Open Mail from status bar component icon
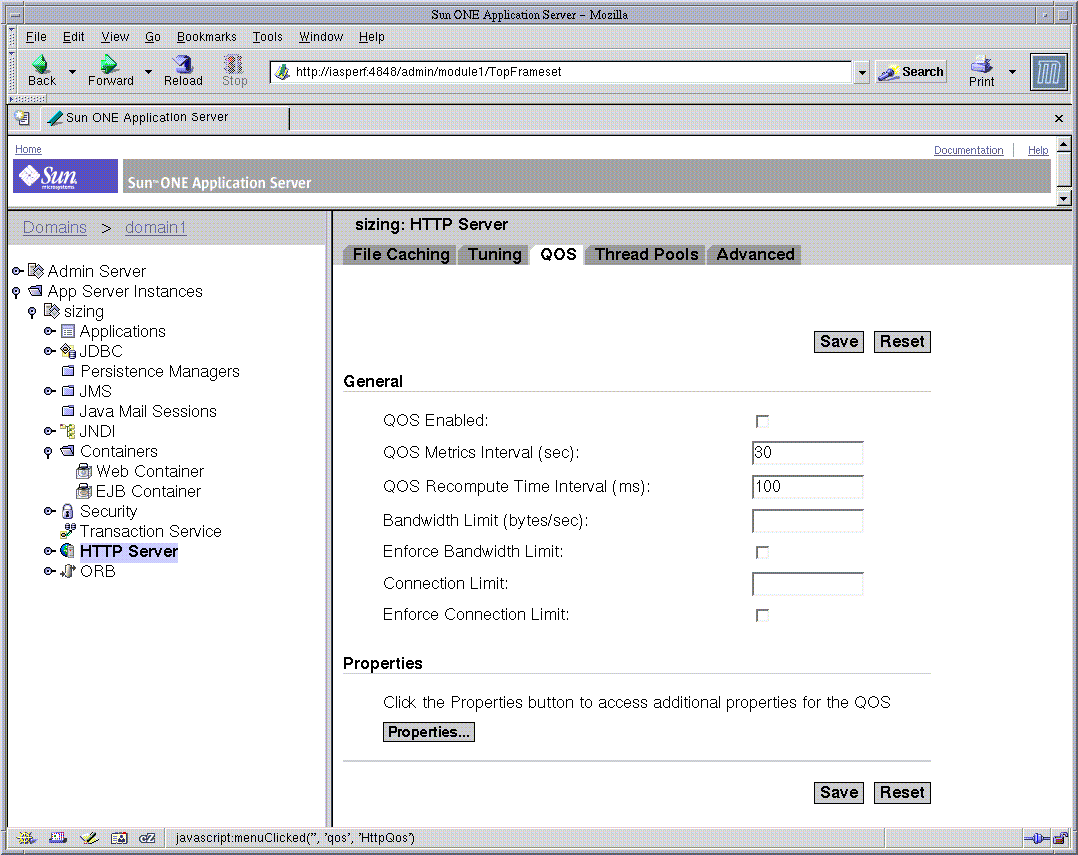Viewport: 1078px width, 855px height. pyautogui.click(x=58, y=838)
